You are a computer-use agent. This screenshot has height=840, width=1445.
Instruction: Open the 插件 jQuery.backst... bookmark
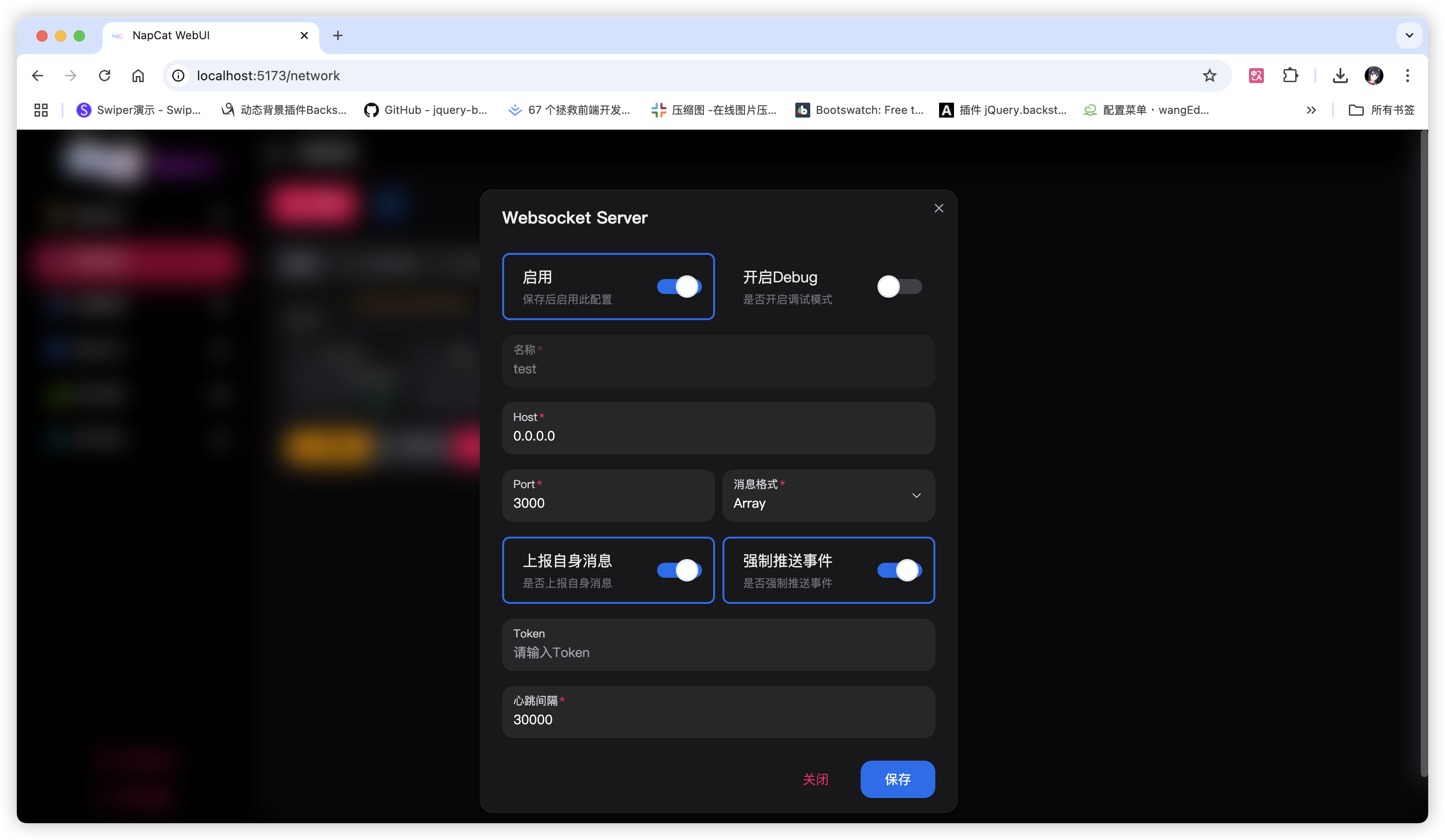click(1003, 110)
